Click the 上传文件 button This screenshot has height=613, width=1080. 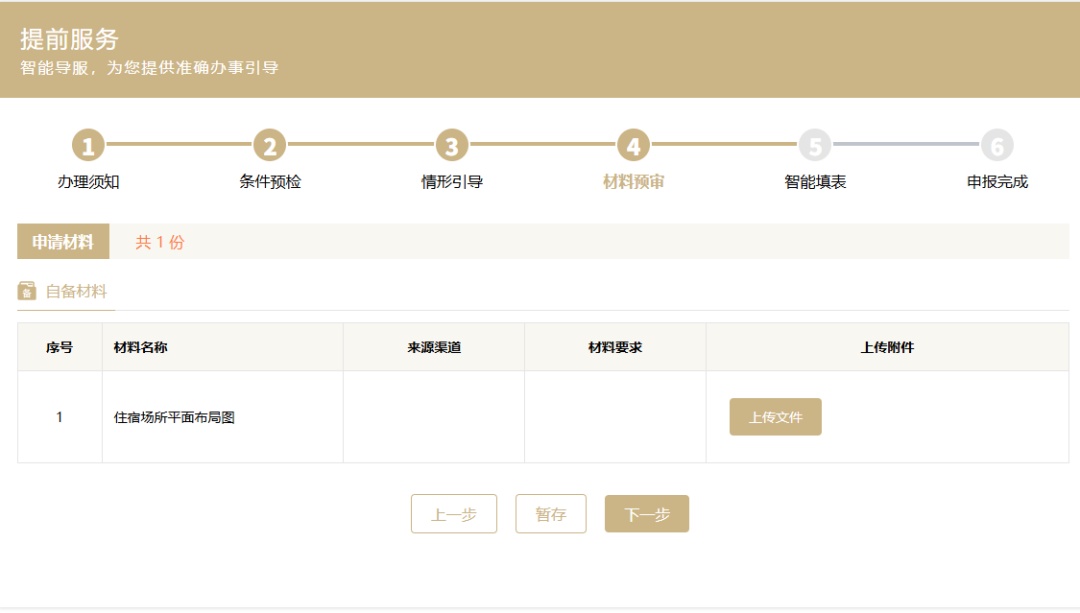[775, 417]
